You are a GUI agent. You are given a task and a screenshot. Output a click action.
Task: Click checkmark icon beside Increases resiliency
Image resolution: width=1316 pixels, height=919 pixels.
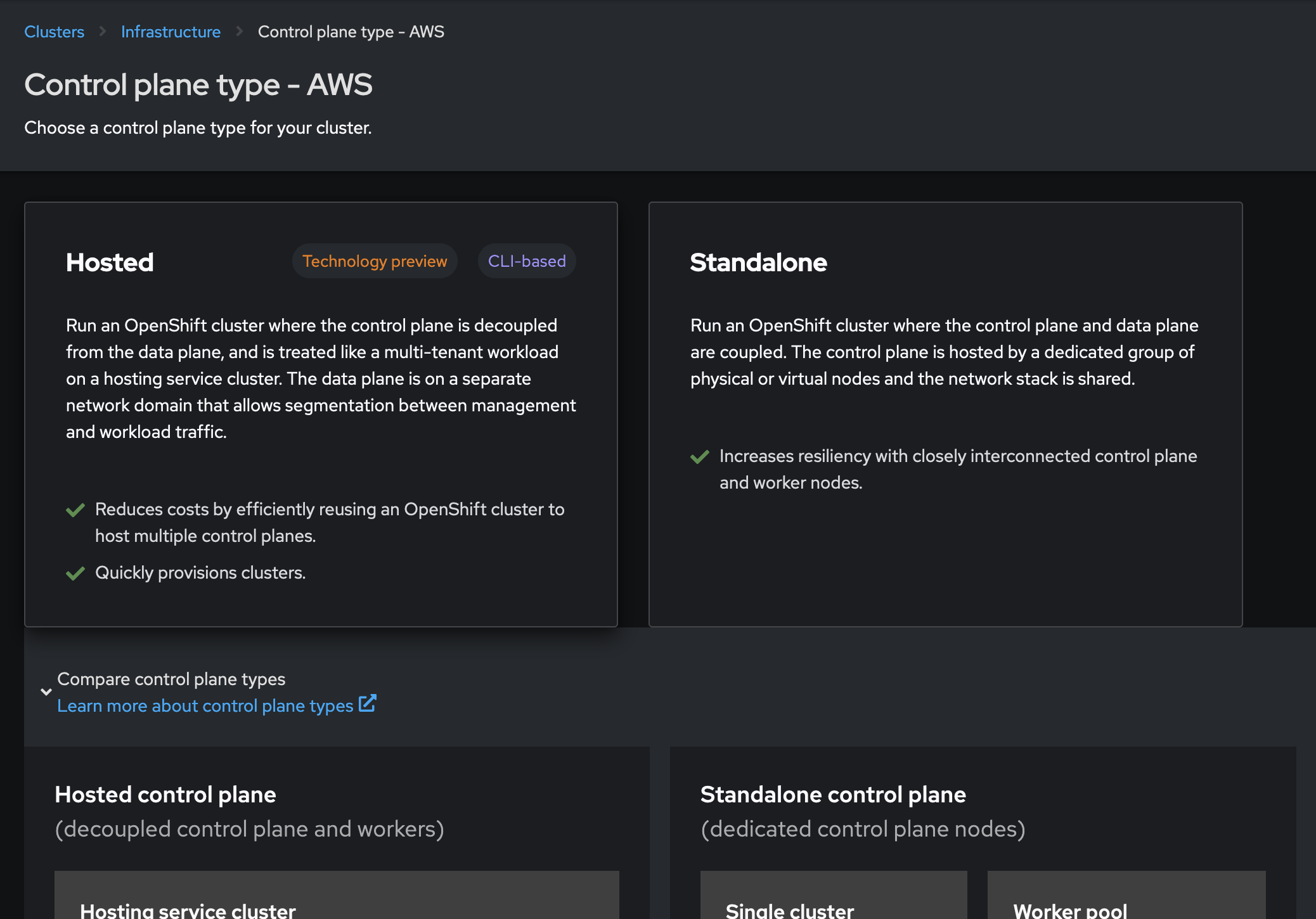point(700,457)
